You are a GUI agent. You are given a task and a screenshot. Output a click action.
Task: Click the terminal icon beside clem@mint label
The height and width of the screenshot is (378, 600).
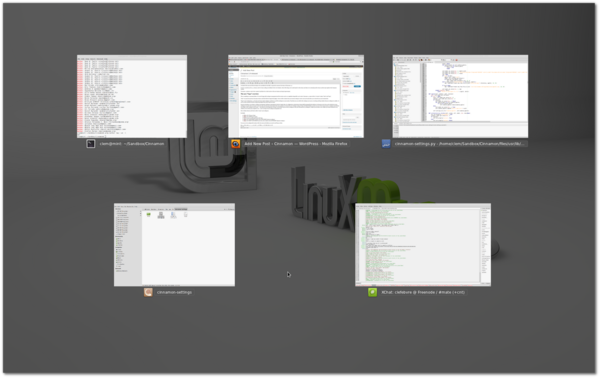(x=91, y=144)
